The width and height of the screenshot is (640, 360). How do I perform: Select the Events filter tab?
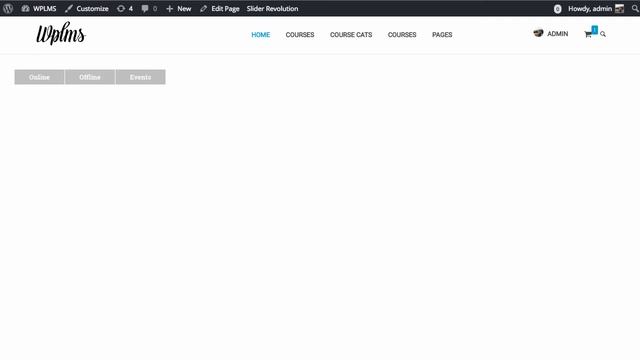(x=140, y=77)
